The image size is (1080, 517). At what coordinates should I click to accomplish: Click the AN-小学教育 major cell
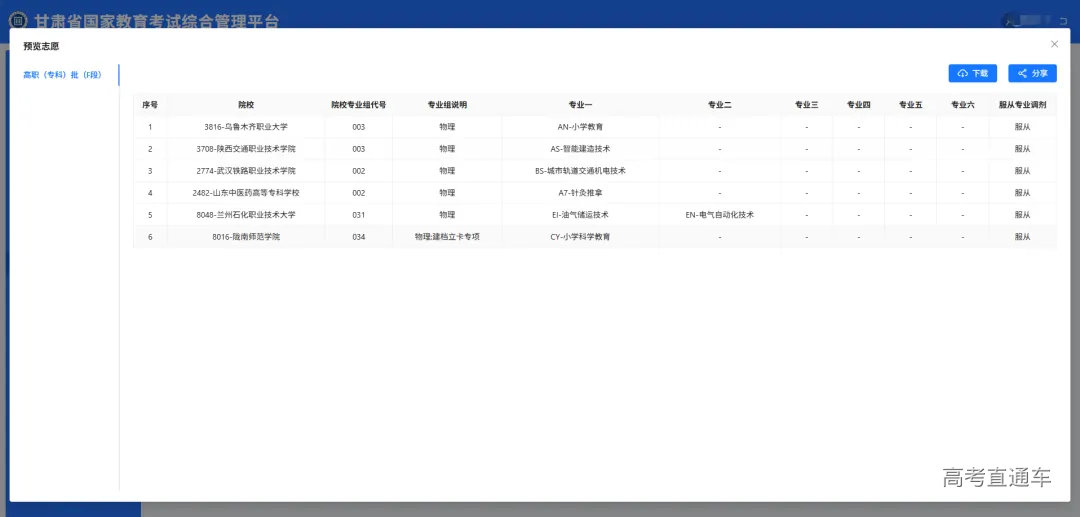[x=580, y=127]
